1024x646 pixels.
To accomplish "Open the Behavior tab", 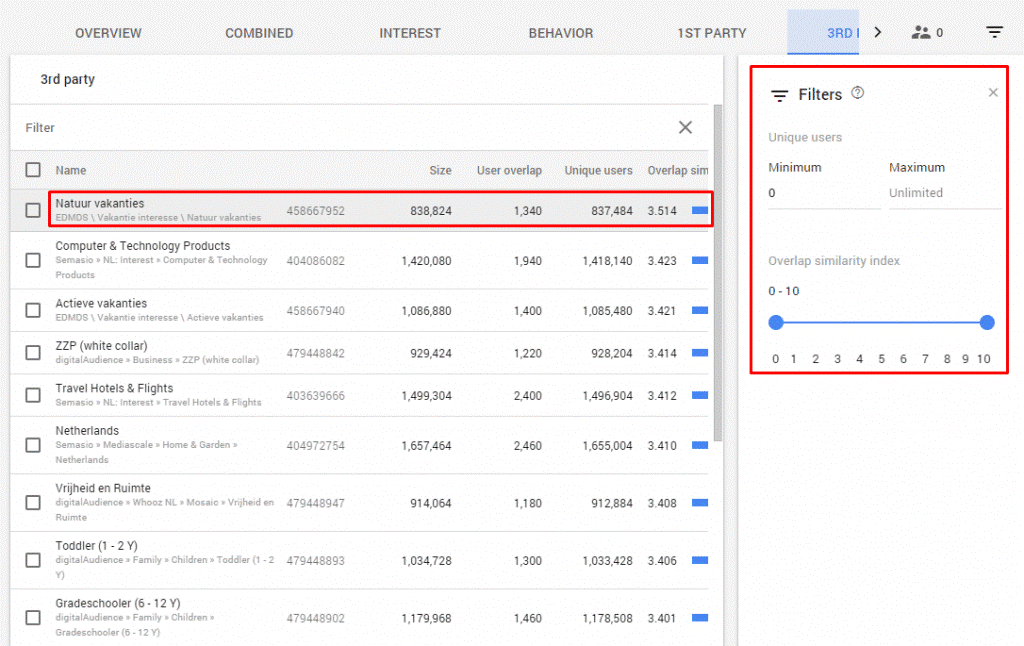I will click(x=560, y=33).
